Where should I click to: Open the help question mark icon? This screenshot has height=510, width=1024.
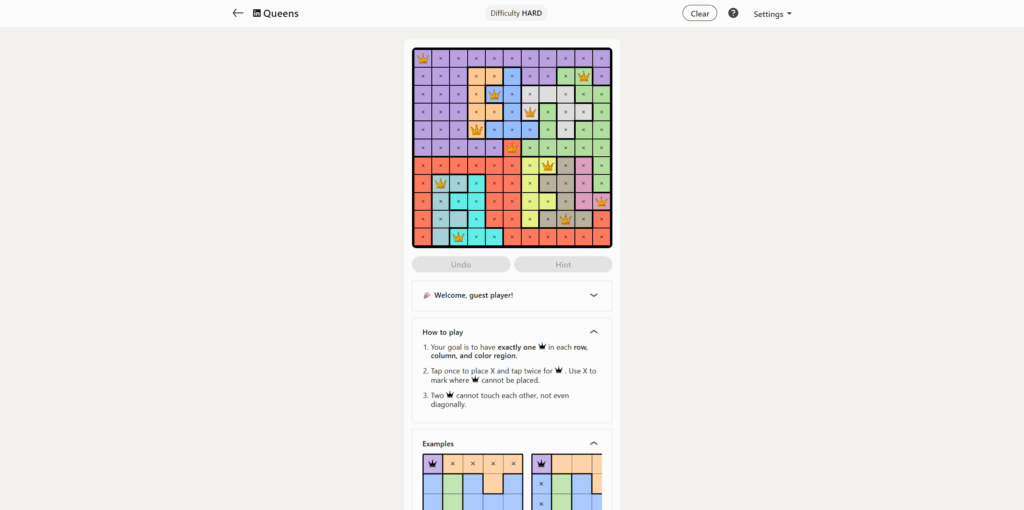coord(733,13)
